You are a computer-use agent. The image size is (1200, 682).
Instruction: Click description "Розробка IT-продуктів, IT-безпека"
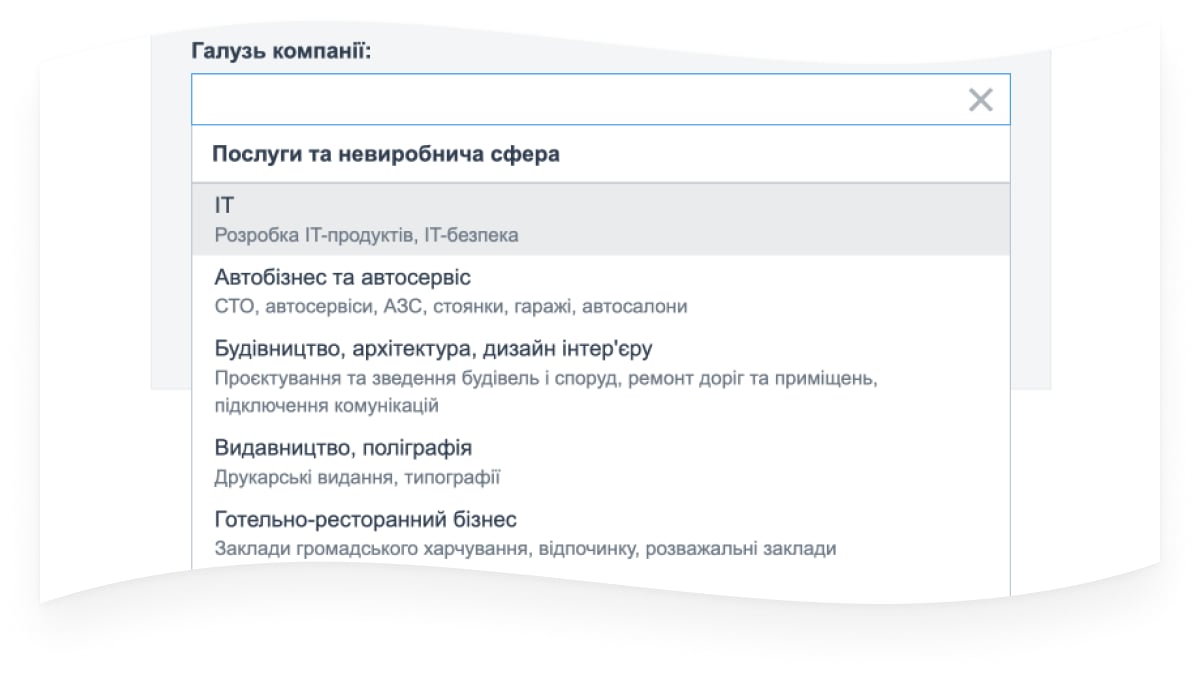click(366, 236)
